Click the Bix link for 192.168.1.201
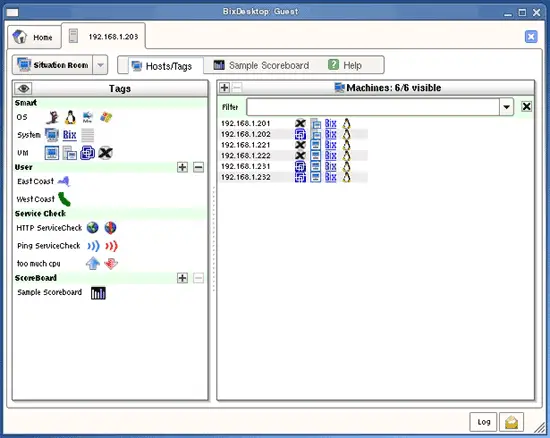Screen dimensions: 550x438 330,123
